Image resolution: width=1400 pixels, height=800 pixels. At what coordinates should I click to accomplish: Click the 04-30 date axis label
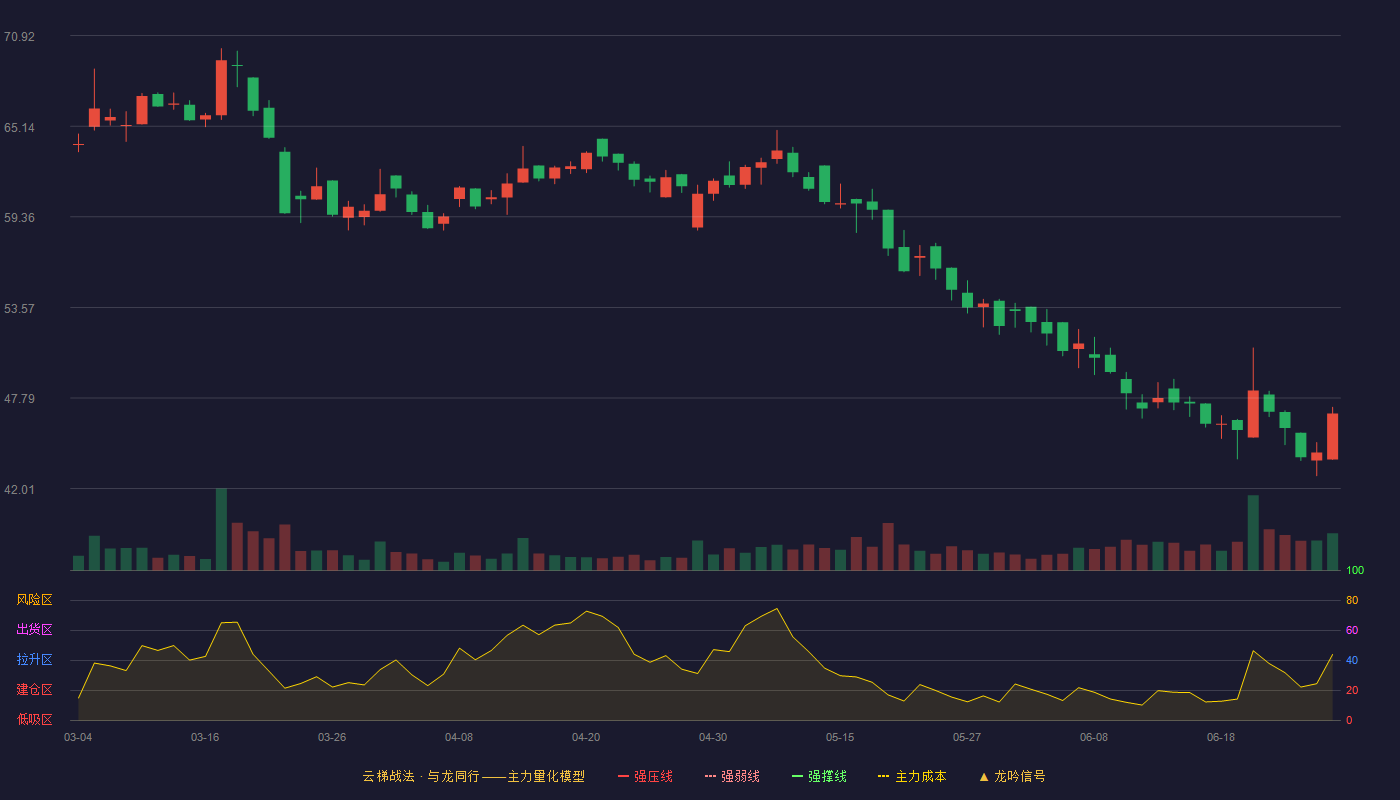[713, 737]
